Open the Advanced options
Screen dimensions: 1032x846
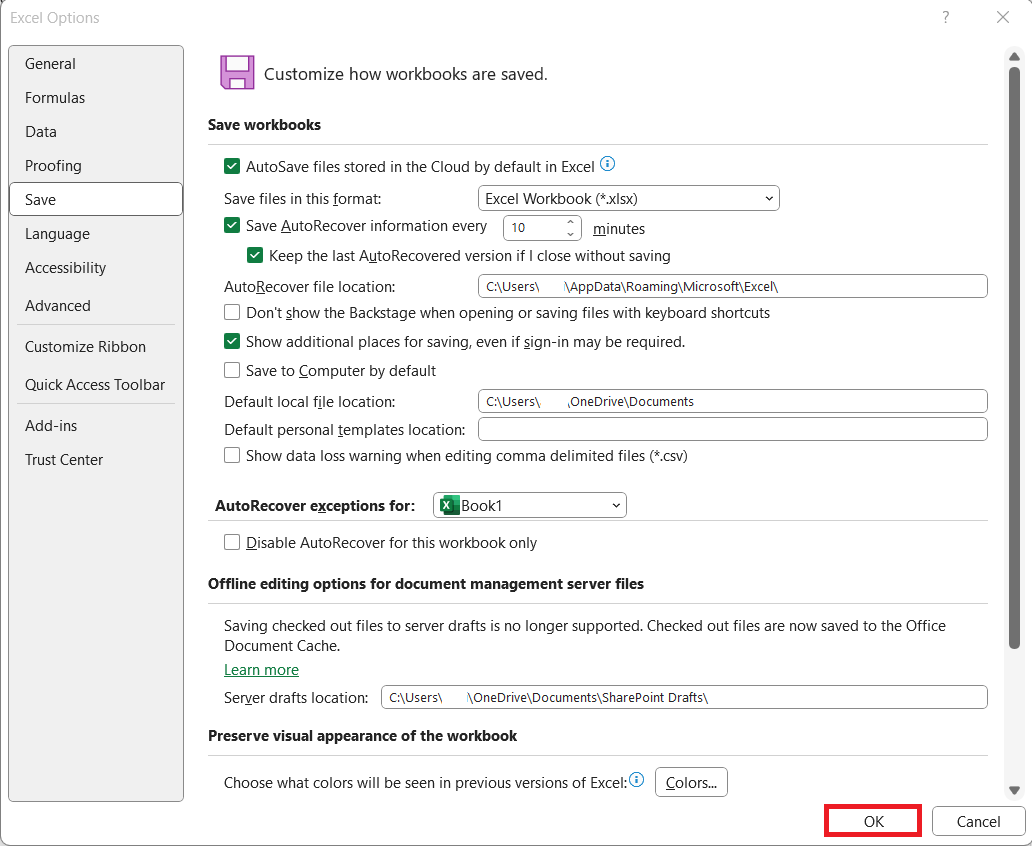coord(96,305)
